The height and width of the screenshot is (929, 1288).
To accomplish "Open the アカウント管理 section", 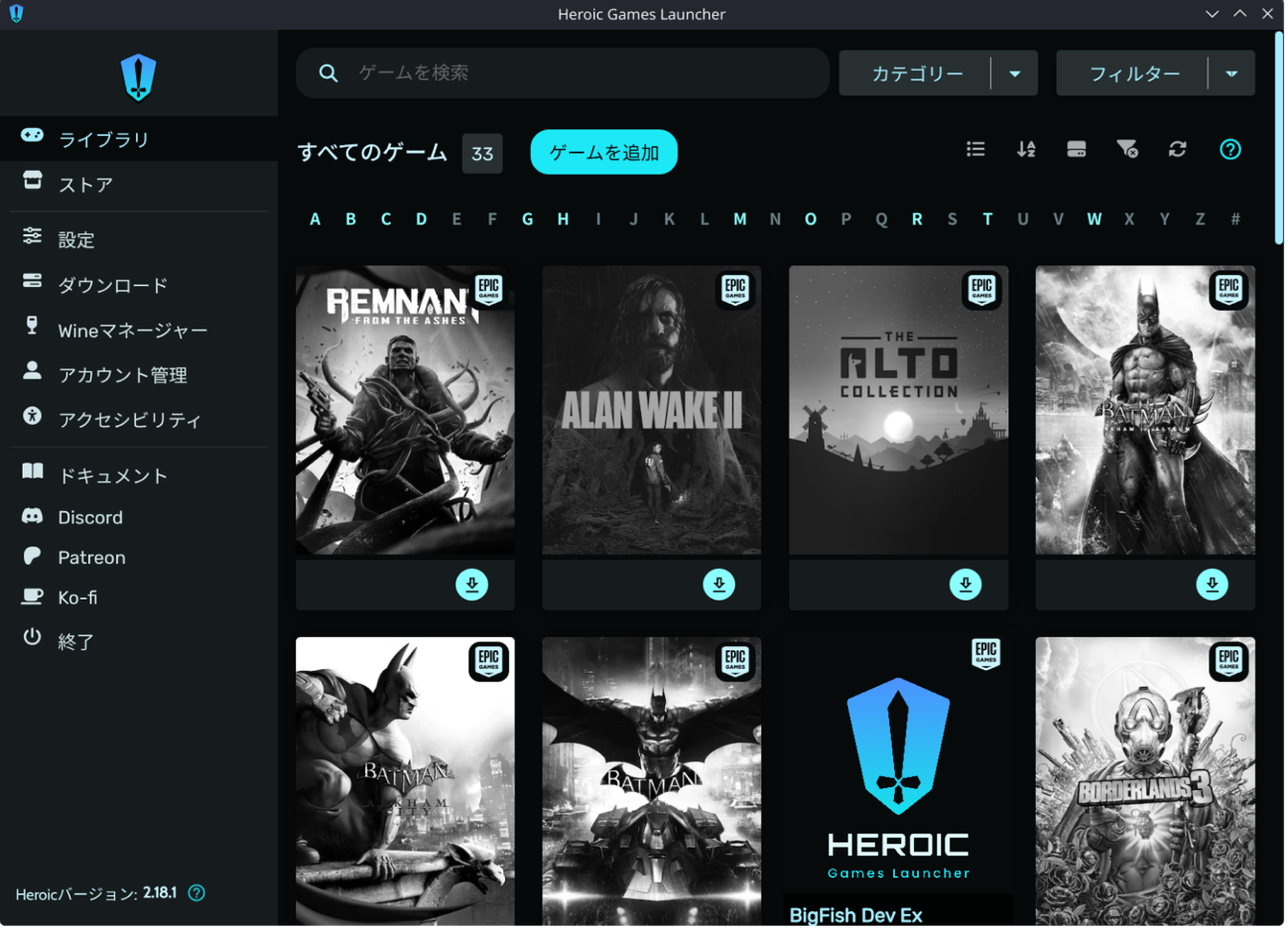I will (x=124, y=374).
